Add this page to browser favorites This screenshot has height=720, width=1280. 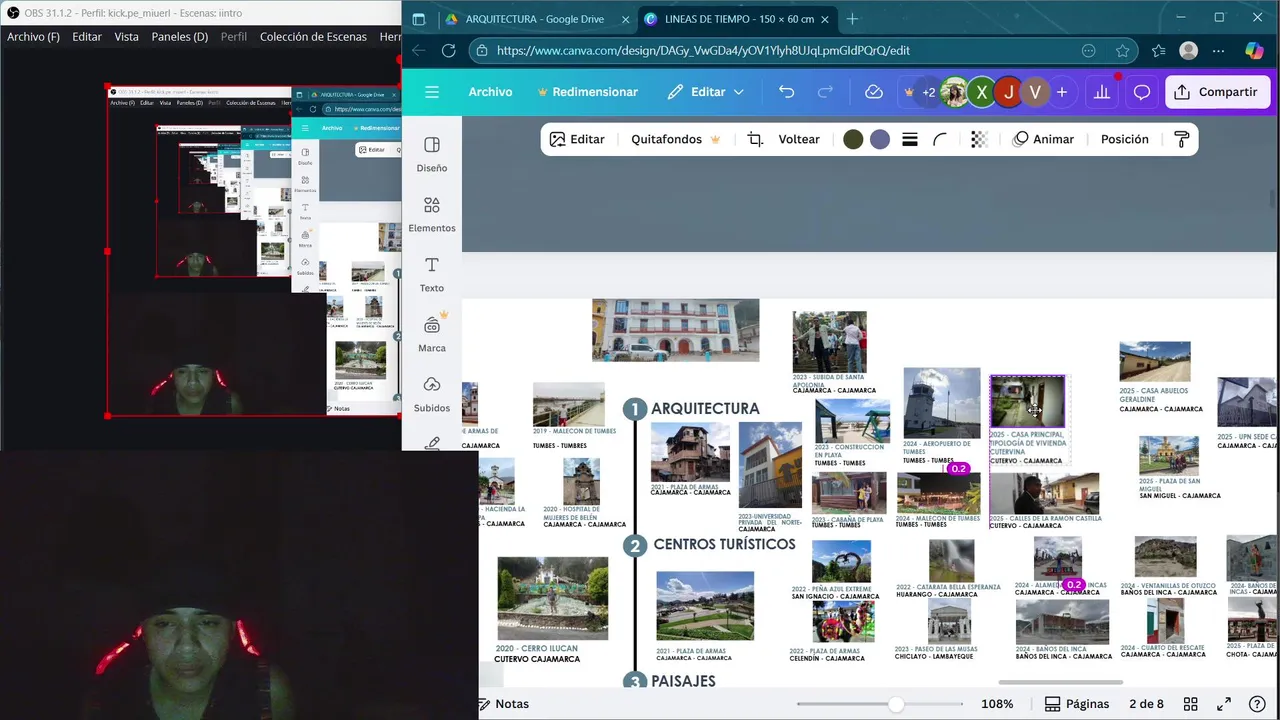[x=1123, y=51]
